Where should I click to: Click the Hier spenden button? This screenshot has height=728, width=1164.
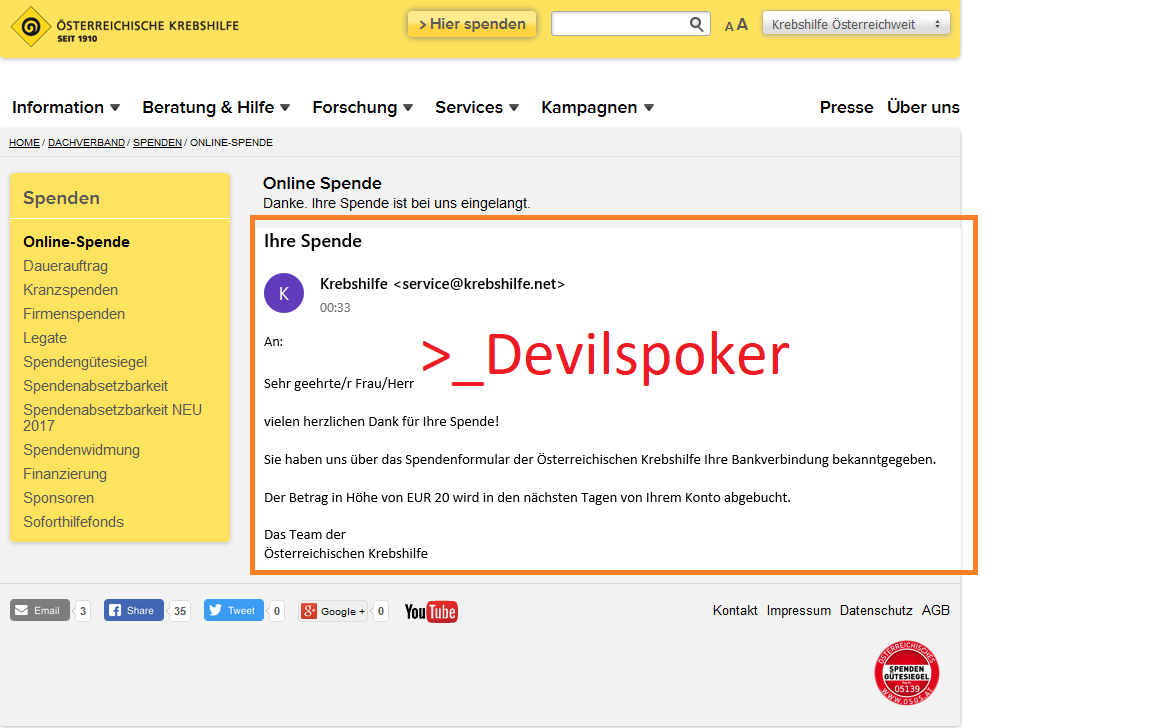click(471, 24)
